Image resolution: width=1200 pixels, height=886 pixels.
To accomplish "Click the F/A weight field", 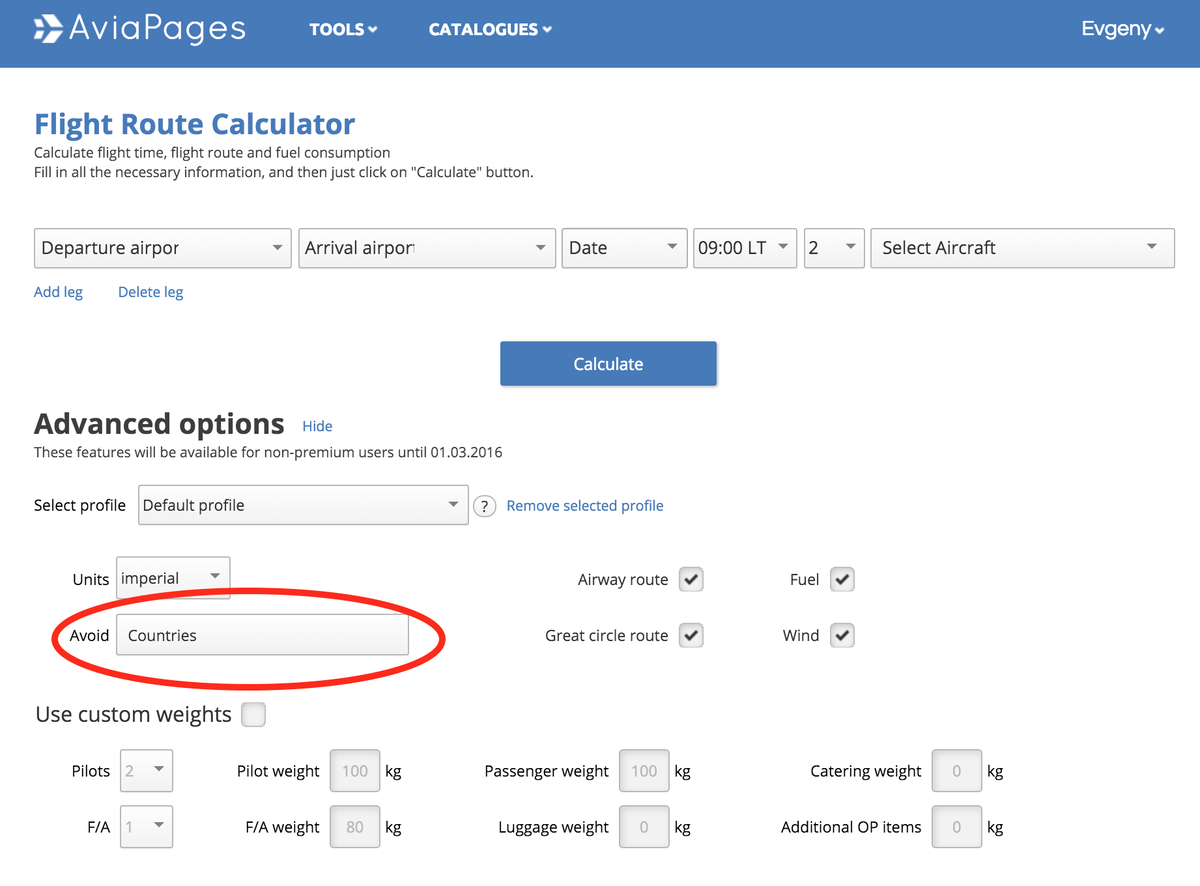I will tap(355, 827).
